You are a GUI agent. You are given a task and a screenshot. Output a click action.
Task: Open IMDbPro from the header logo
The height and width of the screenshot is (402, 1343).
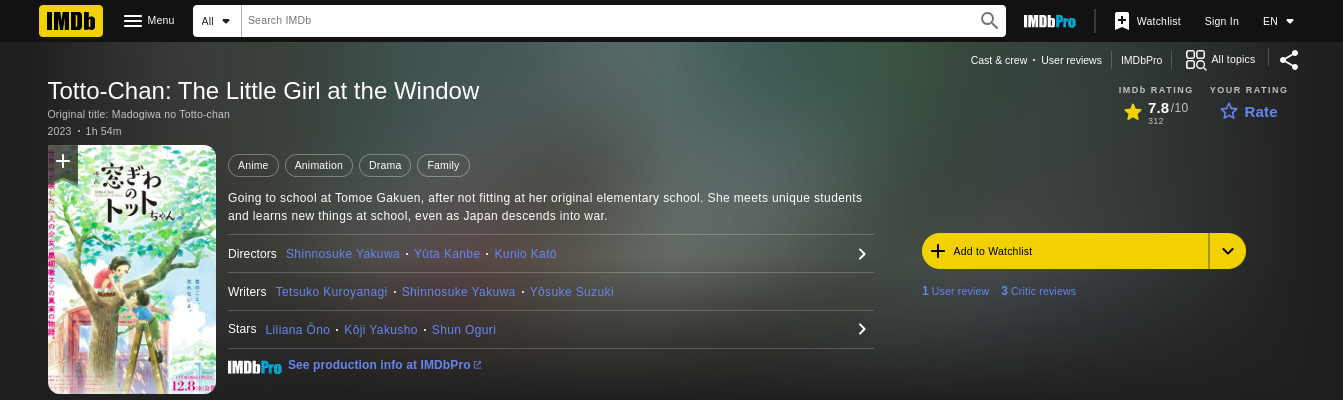coord(1049,21)
